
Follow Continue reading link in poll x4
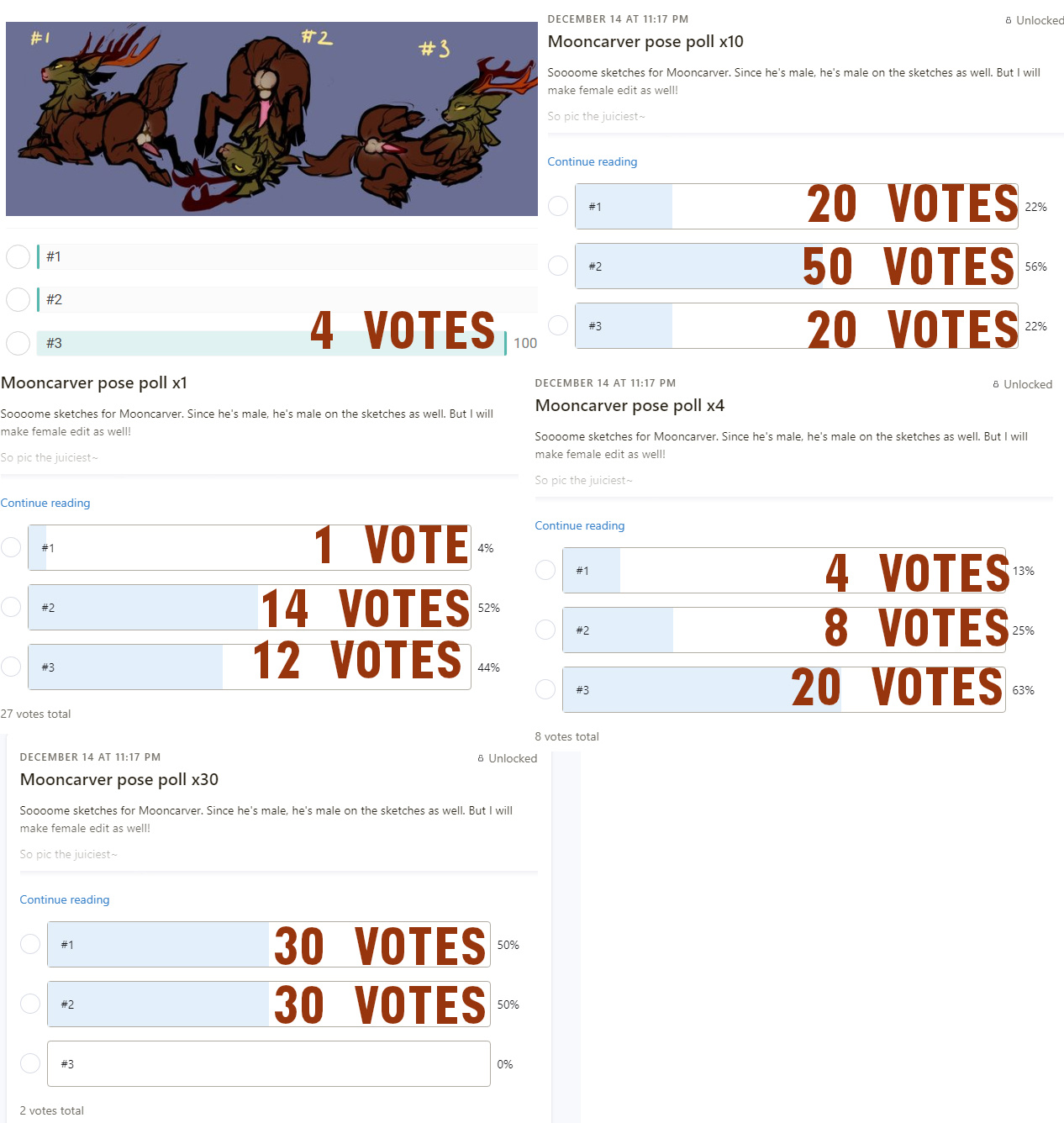pyautogui.click(x=580, y=525)
